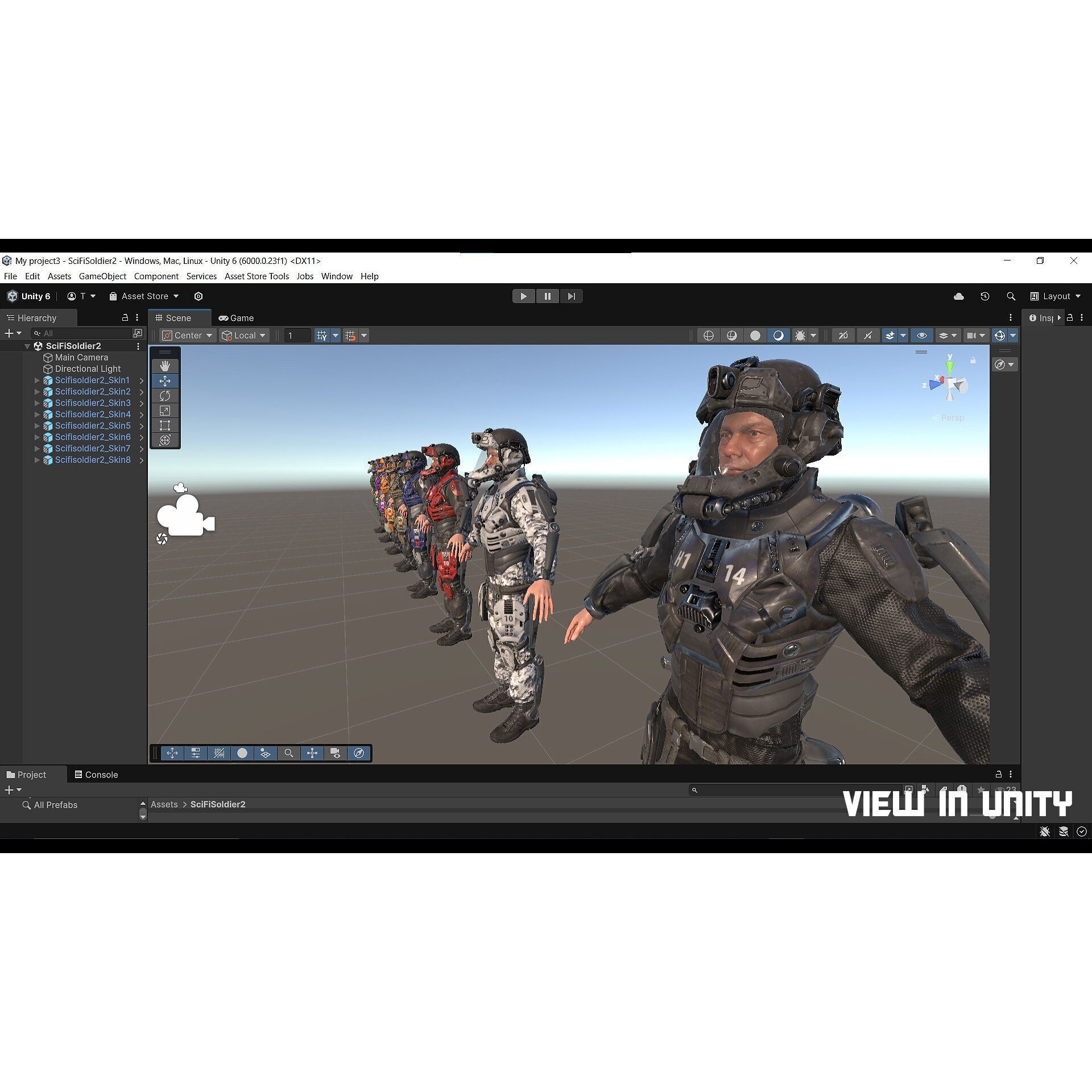Viewport: 1092px width, 1092px height.
Task: Select the Rotate tool
Action: point(165,395)
